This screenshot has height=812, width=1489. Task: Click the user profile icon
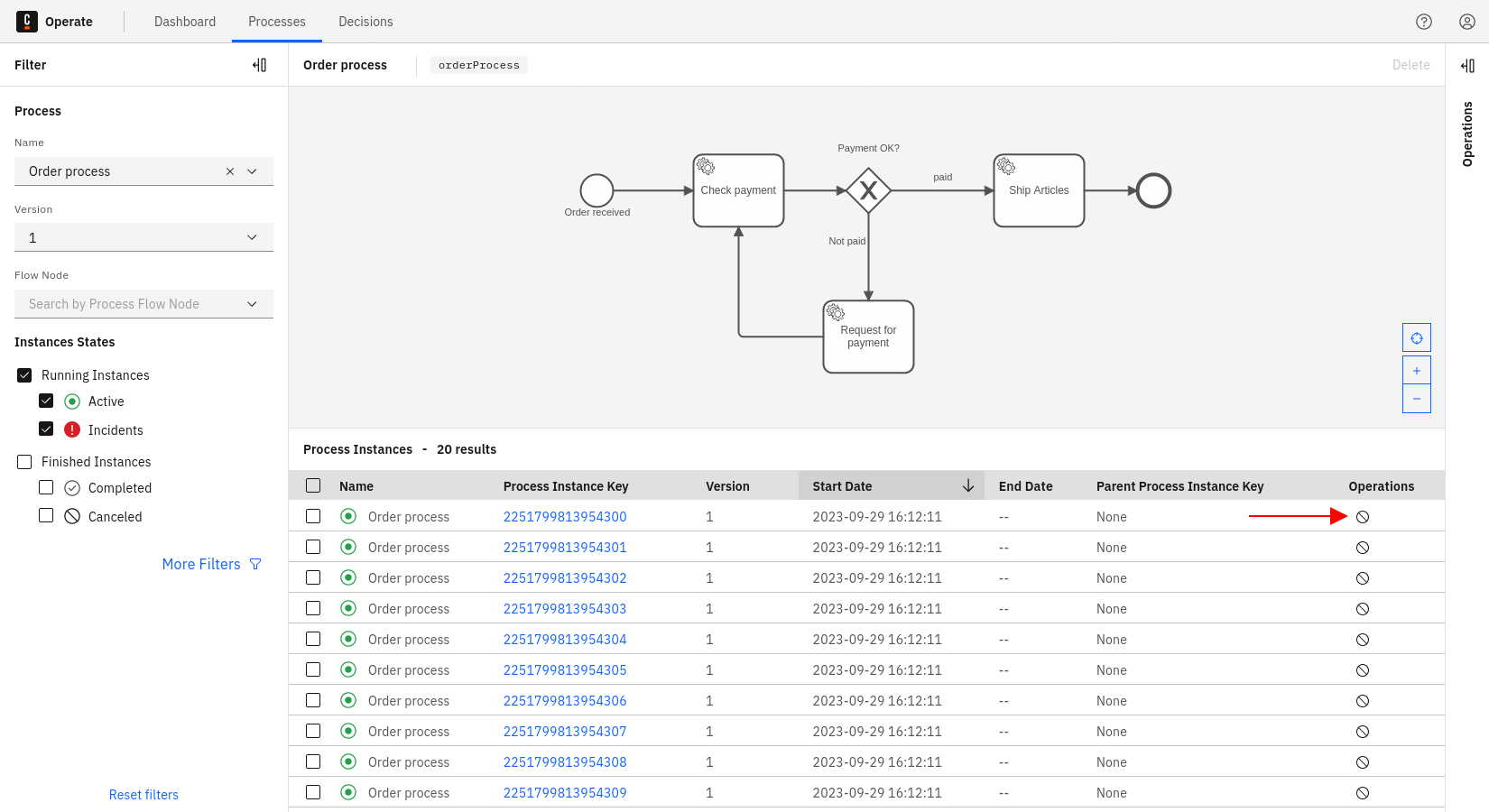(1466, 21)
